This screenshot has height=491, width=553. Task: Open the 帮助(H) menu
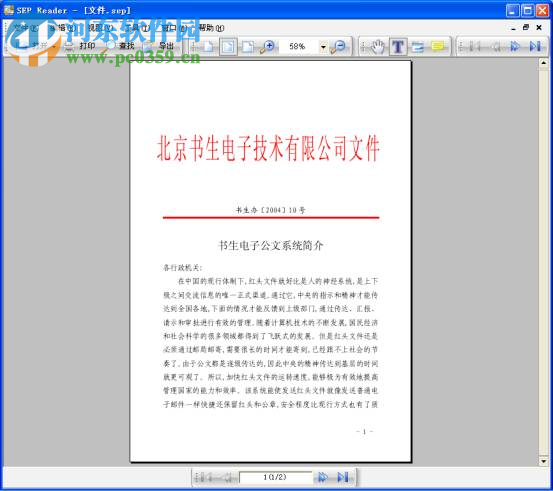point(211,28)
